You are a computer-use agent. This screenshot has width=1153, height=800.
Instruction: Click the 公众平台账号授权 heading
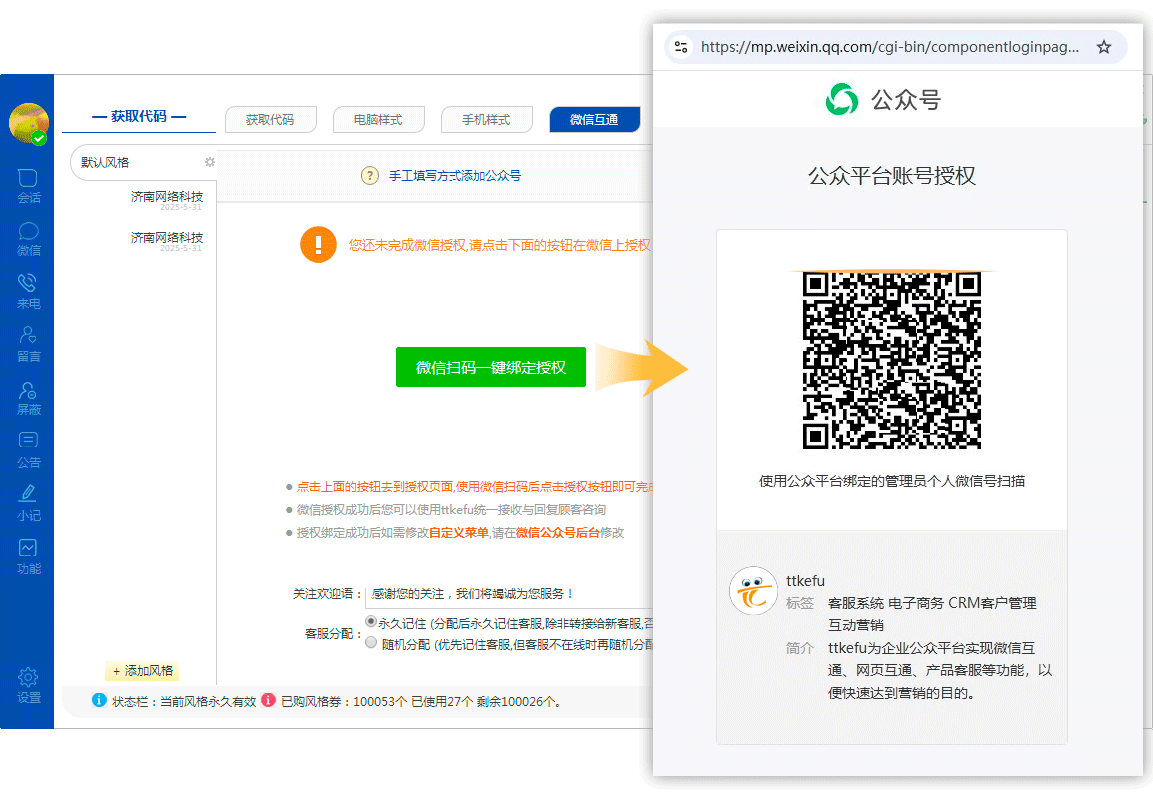(x=891, y=176)
